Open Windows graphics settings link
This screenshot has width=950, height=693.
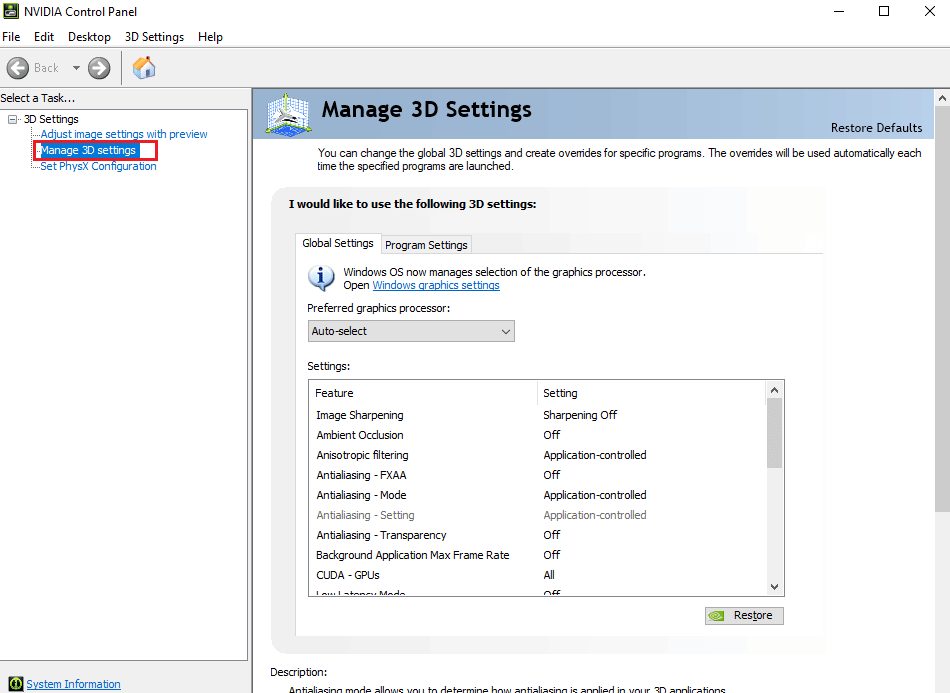pyautogui.click(x=436, y=285)
